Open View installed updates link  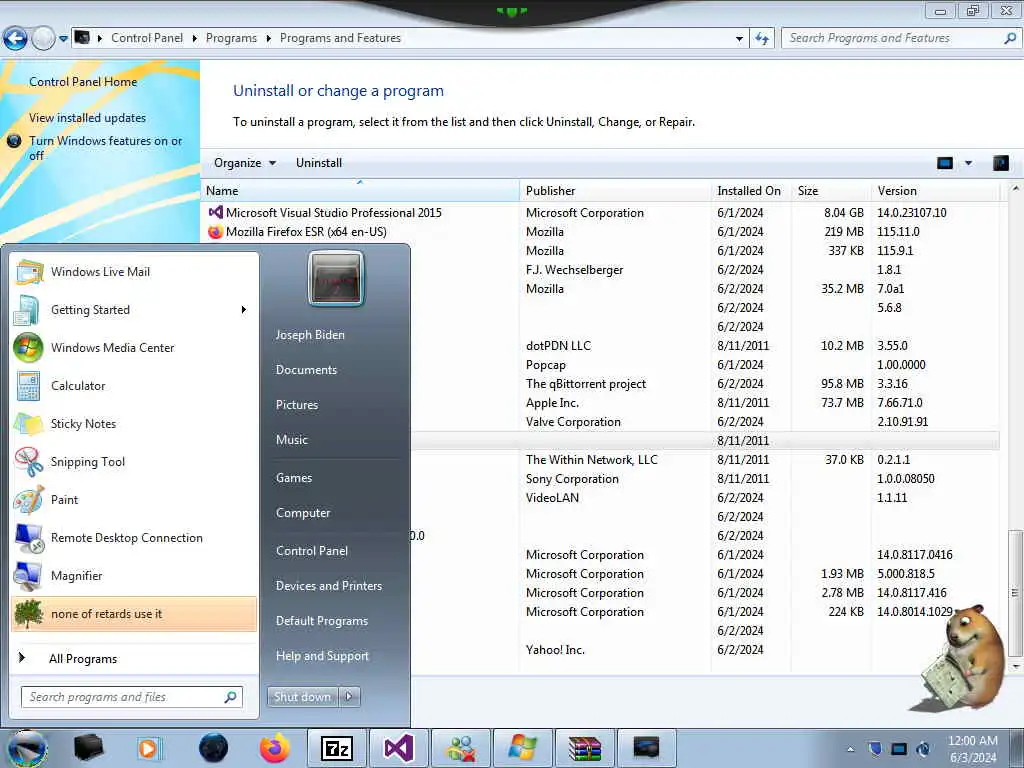(x=88, y=118)
